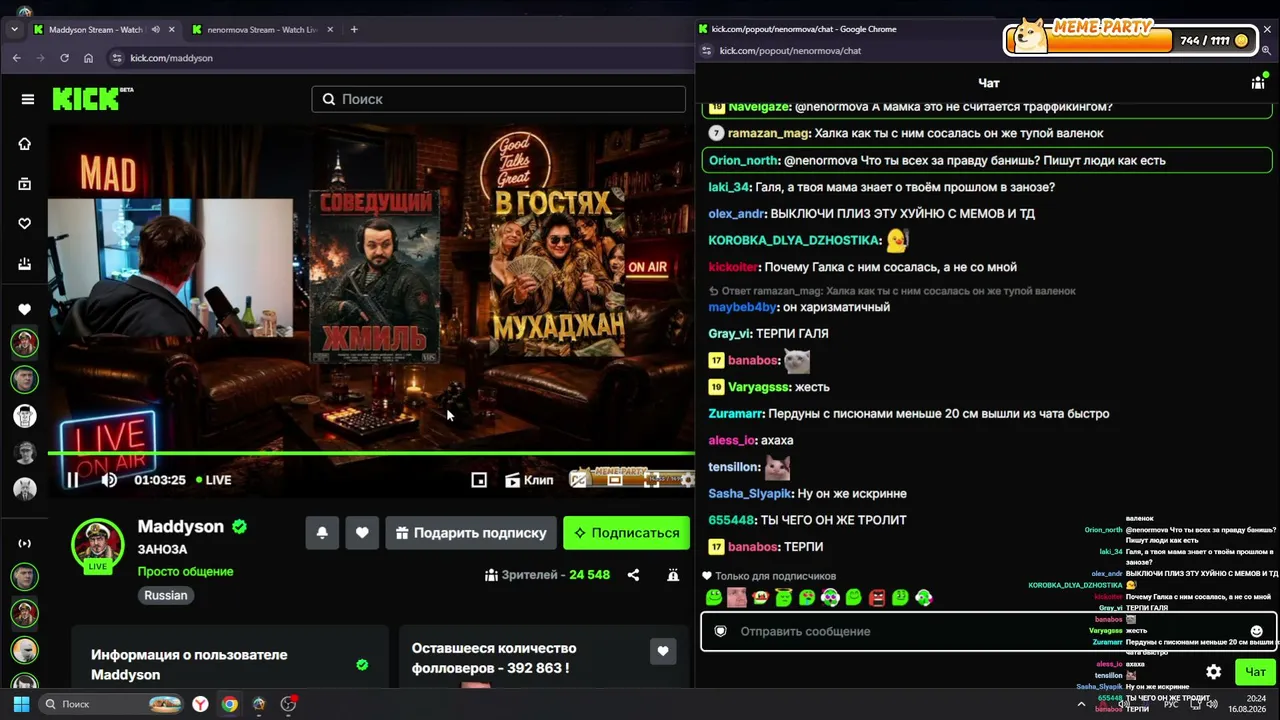
Task: Open username Orion_north in chat
Action: pos(743,160)
